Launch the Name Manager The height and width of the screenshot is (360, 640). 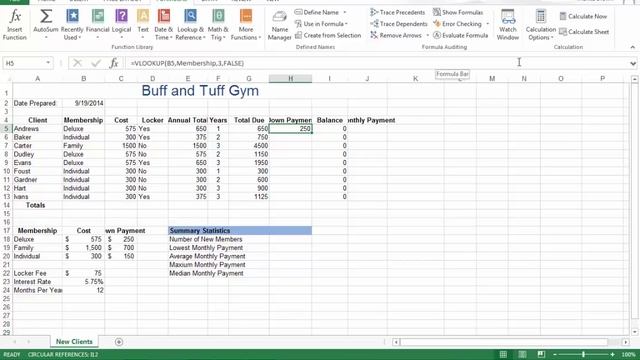pyautogui.click(x=280, y=25)
